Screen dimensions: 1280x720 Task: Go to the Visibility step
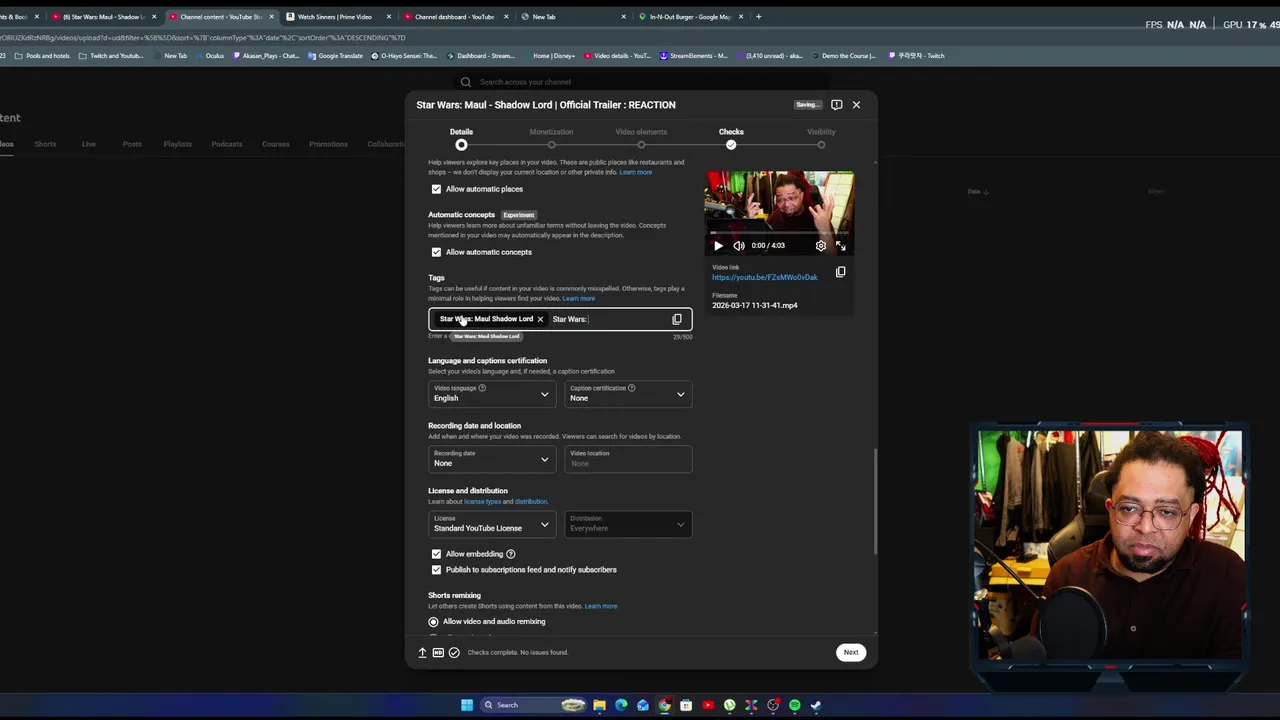coord(821,138)
